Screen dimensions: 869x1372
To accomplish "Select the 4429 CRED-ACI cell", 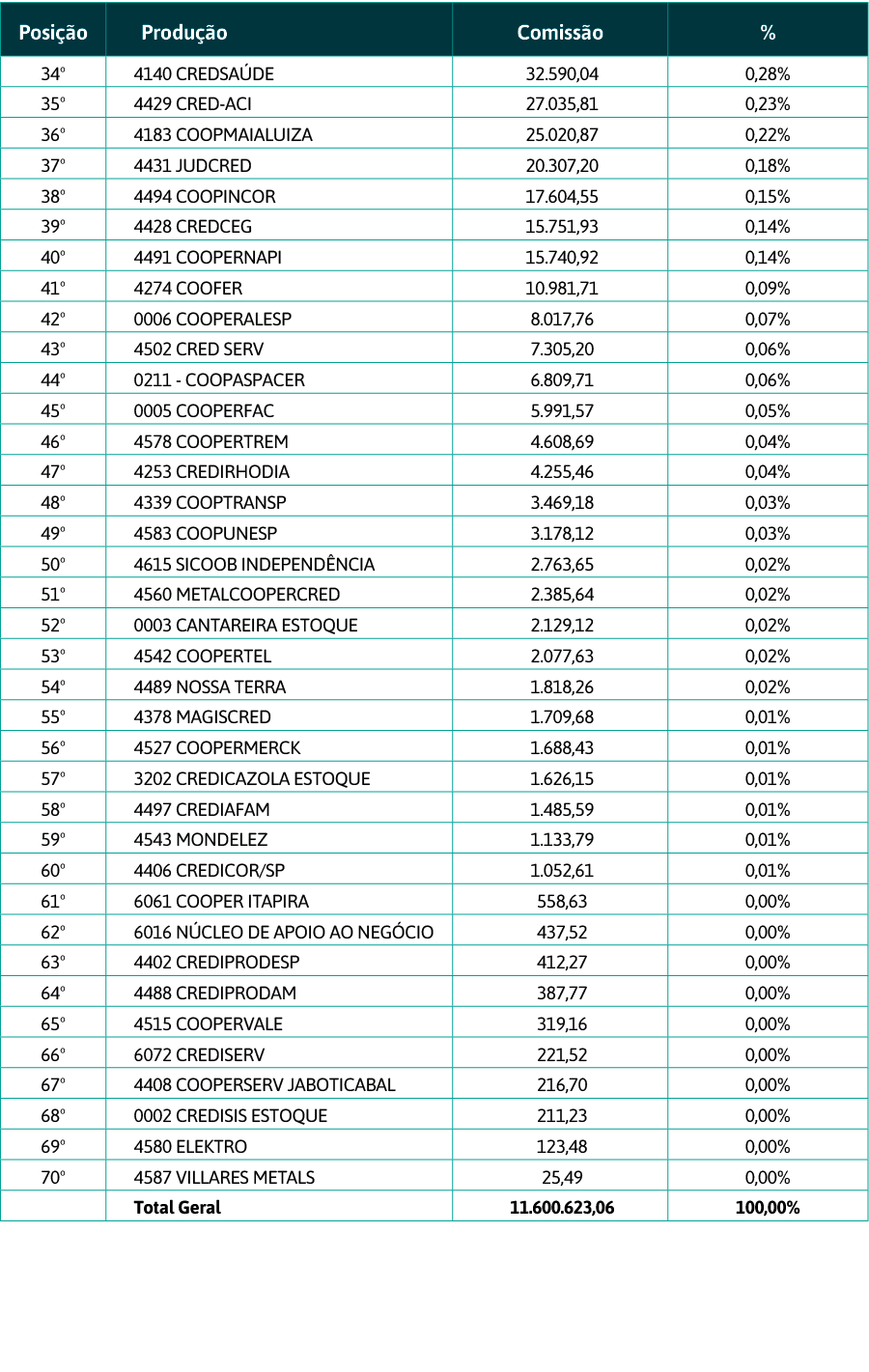I will coord(192,104).
